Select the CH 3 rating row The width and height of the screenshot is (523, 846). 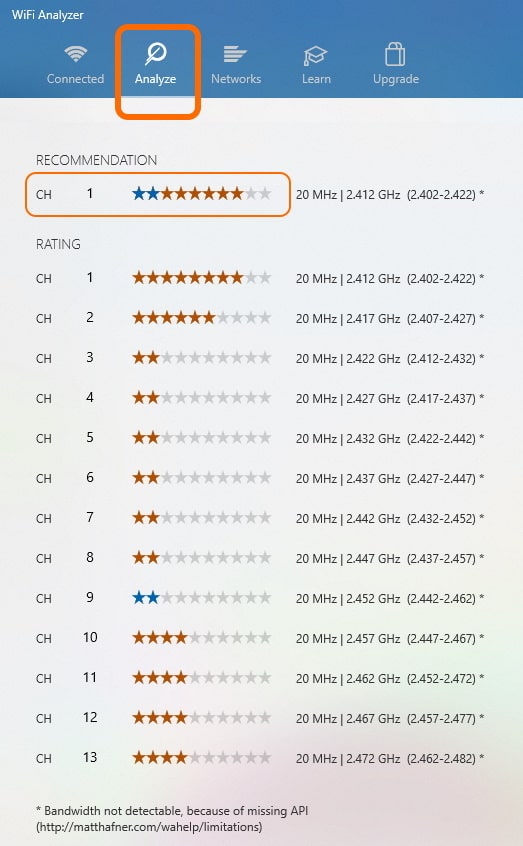pyautogui.click(x=260, y=358)
